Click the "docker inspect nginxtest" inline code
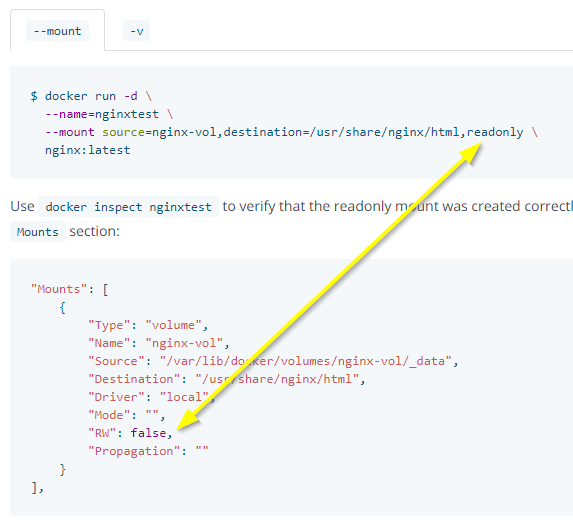 click(128, 207)
